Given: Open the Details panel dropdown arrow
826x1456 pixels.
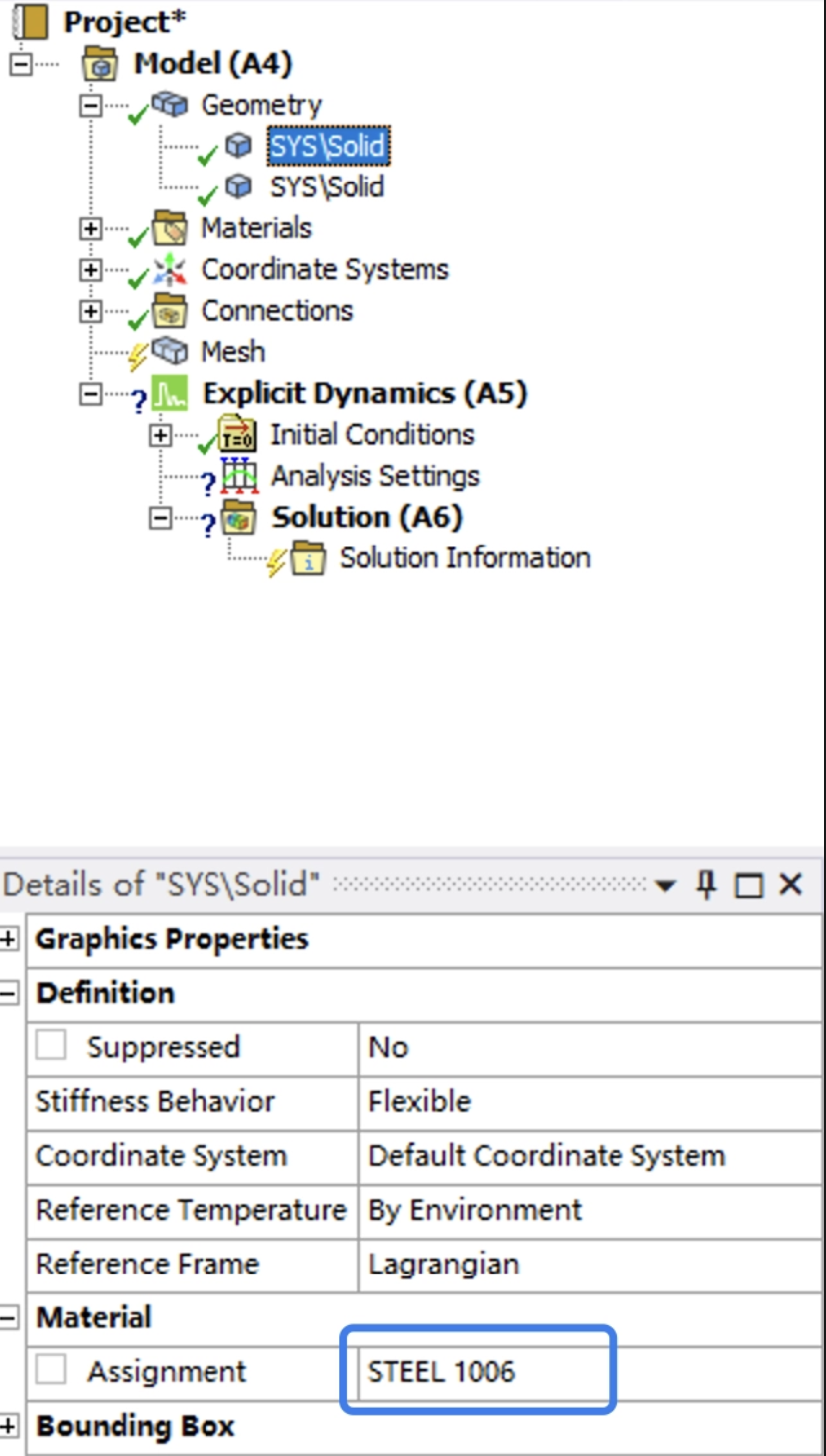Looking at the screenshot, I should pyautogui.click(x=665, y=885).
